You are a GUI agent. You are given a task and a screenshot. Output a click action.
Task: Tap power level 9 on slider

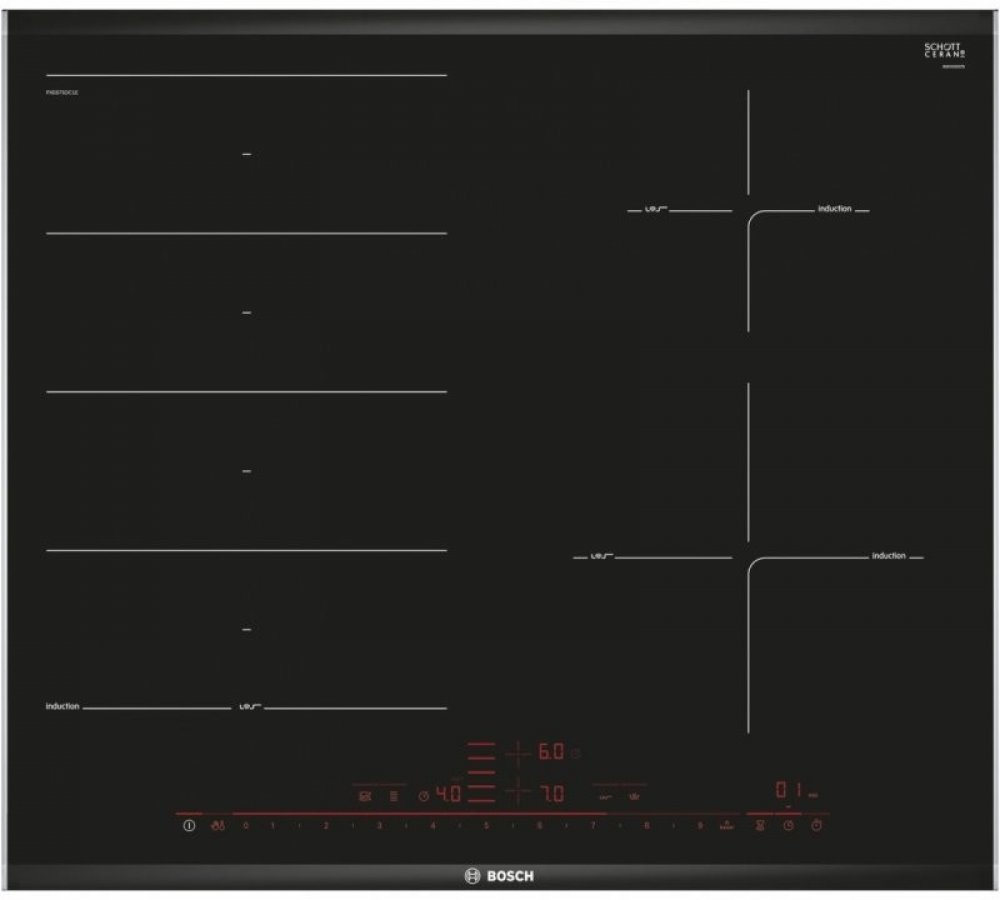[700, 826]
